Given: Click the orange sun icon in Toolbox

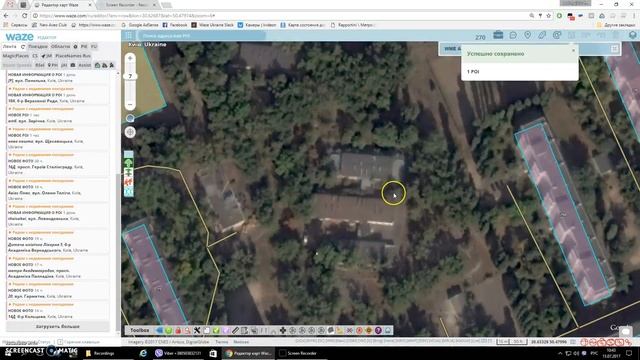Looking at the screenshot, I should coord(369,330).
